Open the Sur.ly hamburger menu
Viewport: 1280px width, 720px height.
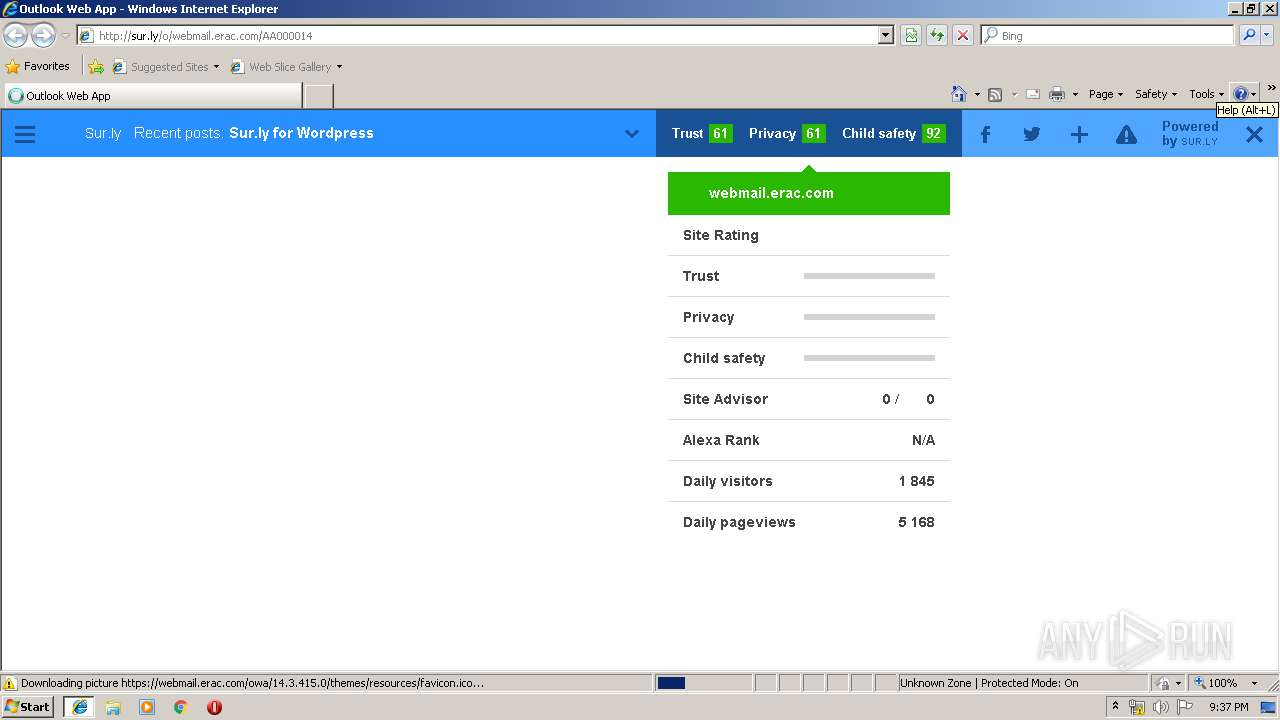tap(25, 134)
